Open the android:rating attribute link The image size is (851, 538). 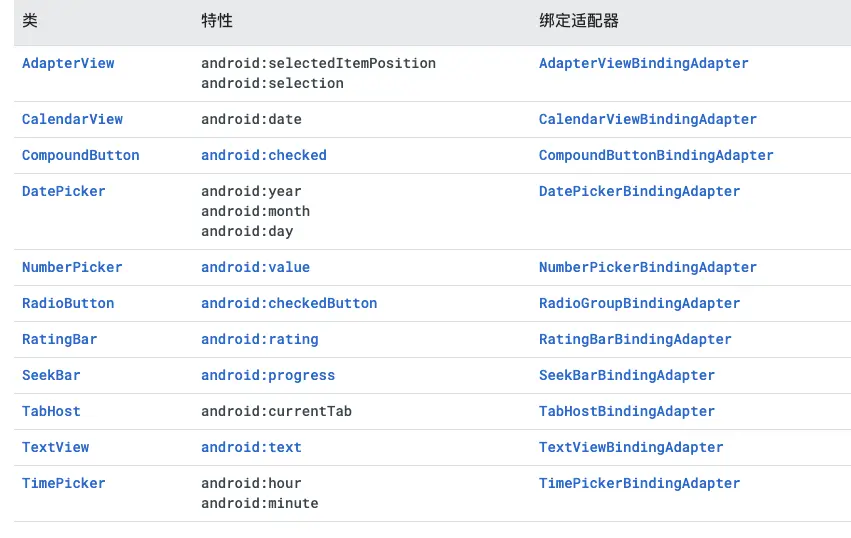pyautogui.click(x=259, y=339)
